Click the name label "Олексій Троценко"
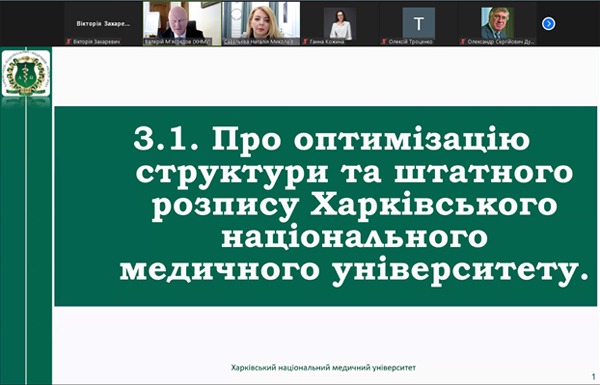The image size is (600, 385). [x=410, y=41]
